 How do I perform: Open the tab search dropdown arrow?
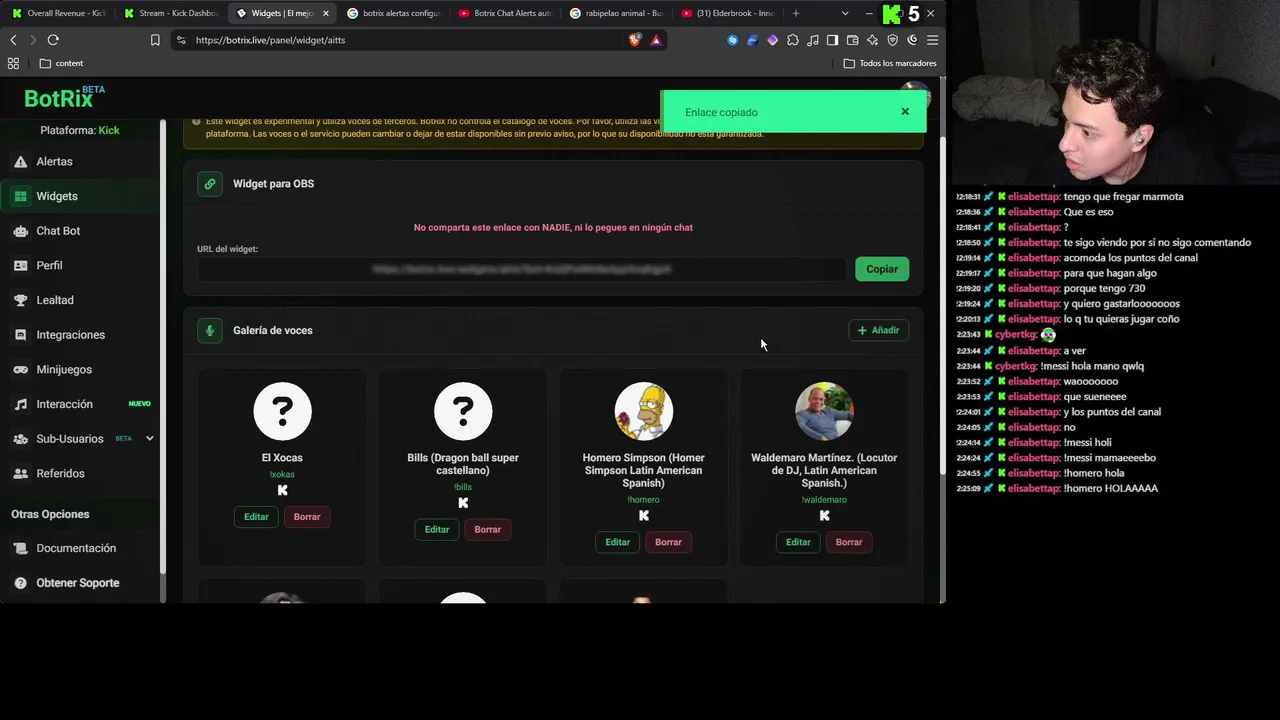click(845, 13)
